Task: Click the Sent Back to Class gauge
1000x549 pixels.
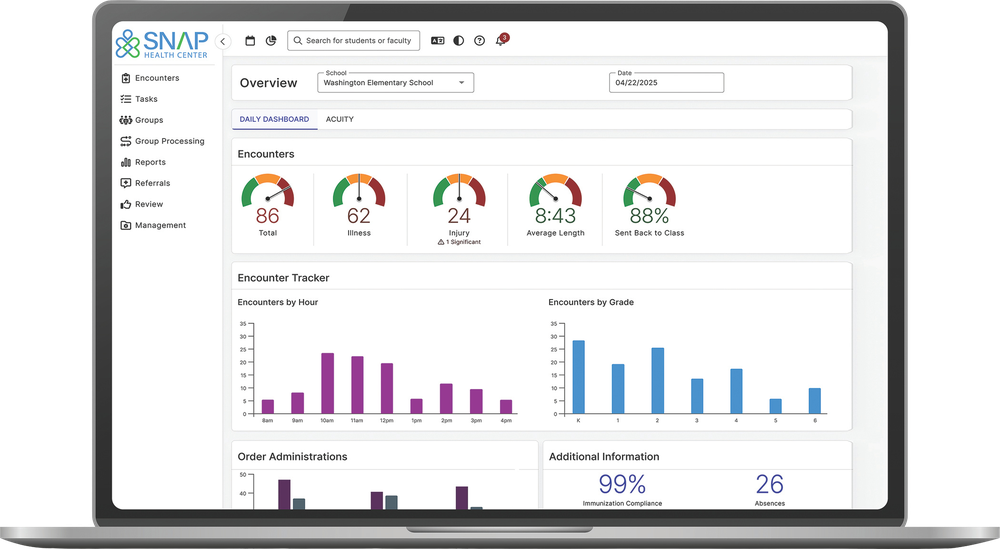Action: coord(649,205)
